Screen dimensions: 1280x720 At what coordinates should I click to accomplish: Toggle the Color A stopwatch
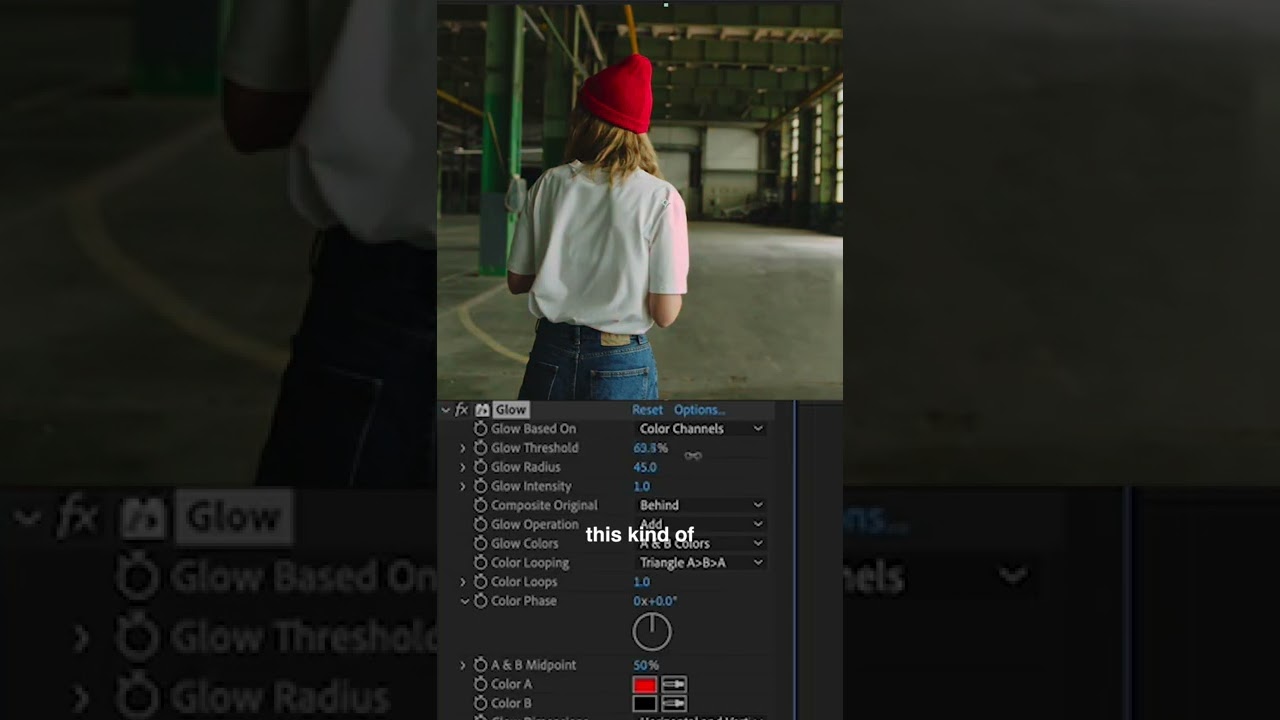click(480, 684)
